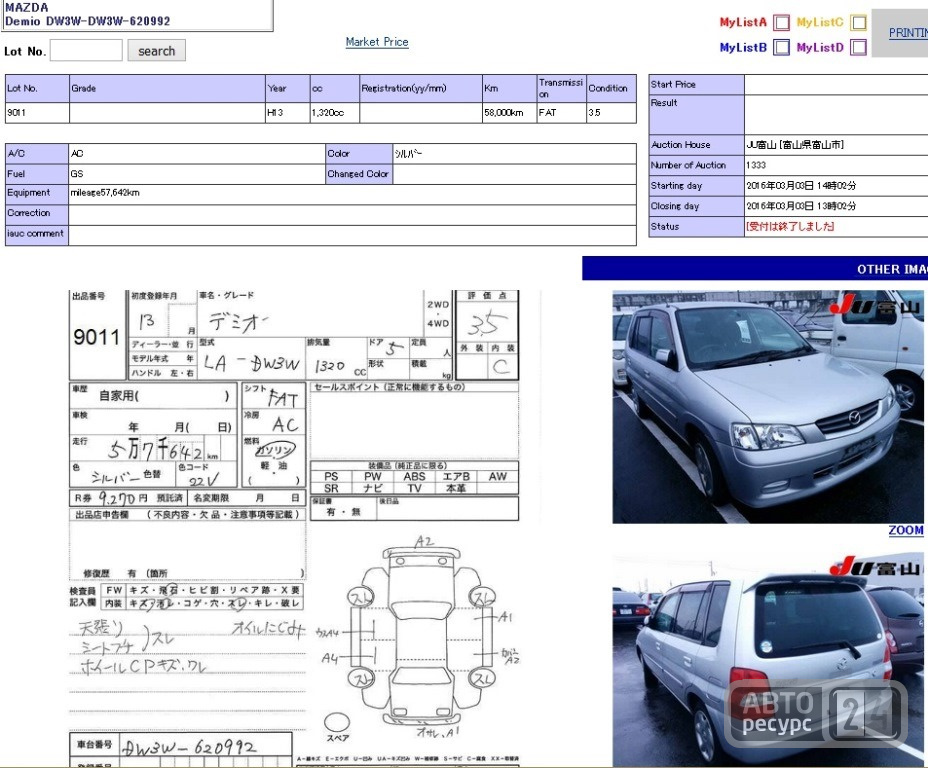928x768 pixels.
Task: Click the OTHER IMAGES header bar
Action: (x=755, y=269)
